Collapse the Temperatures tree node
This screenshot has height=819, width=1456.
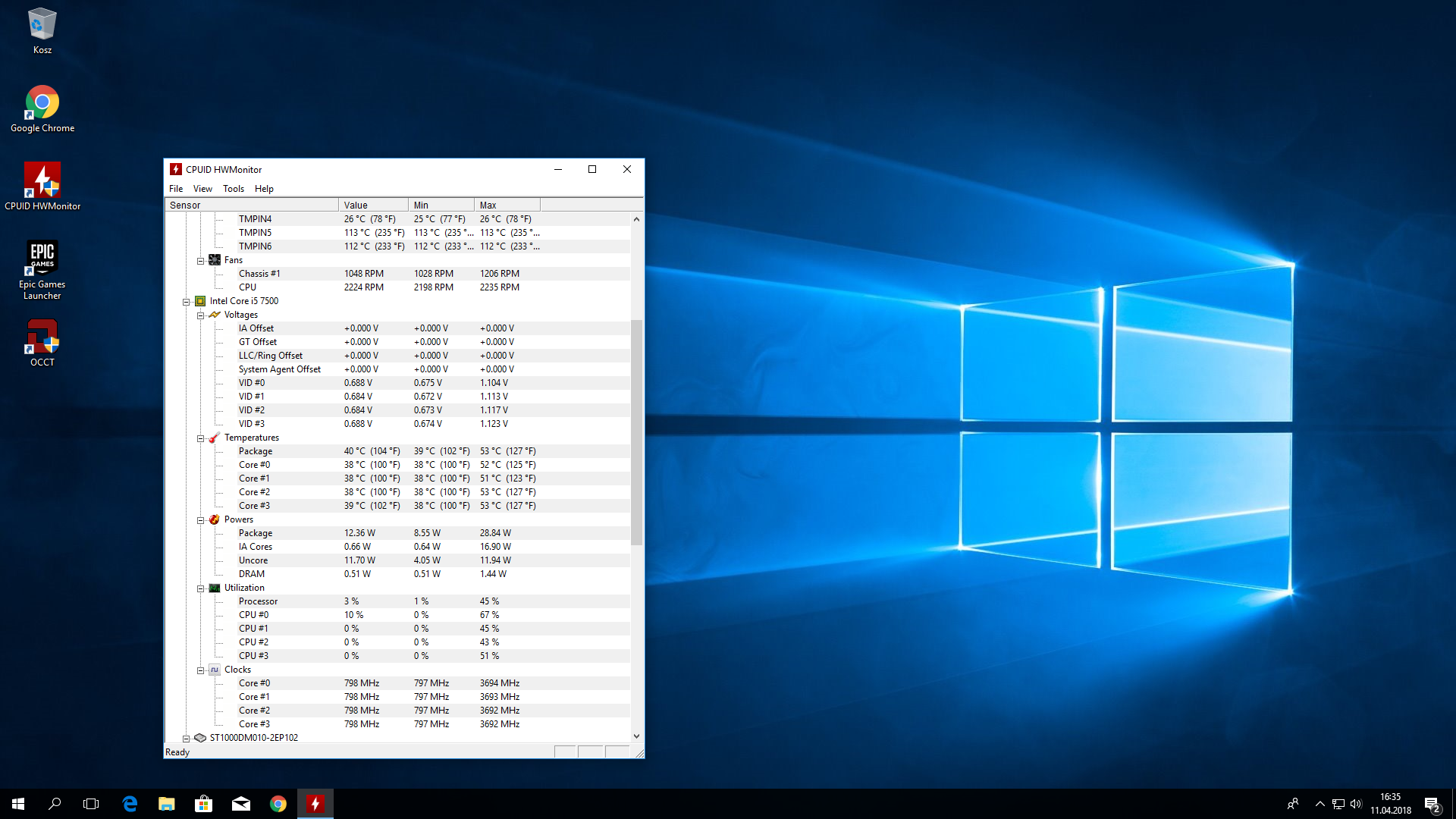201,438
